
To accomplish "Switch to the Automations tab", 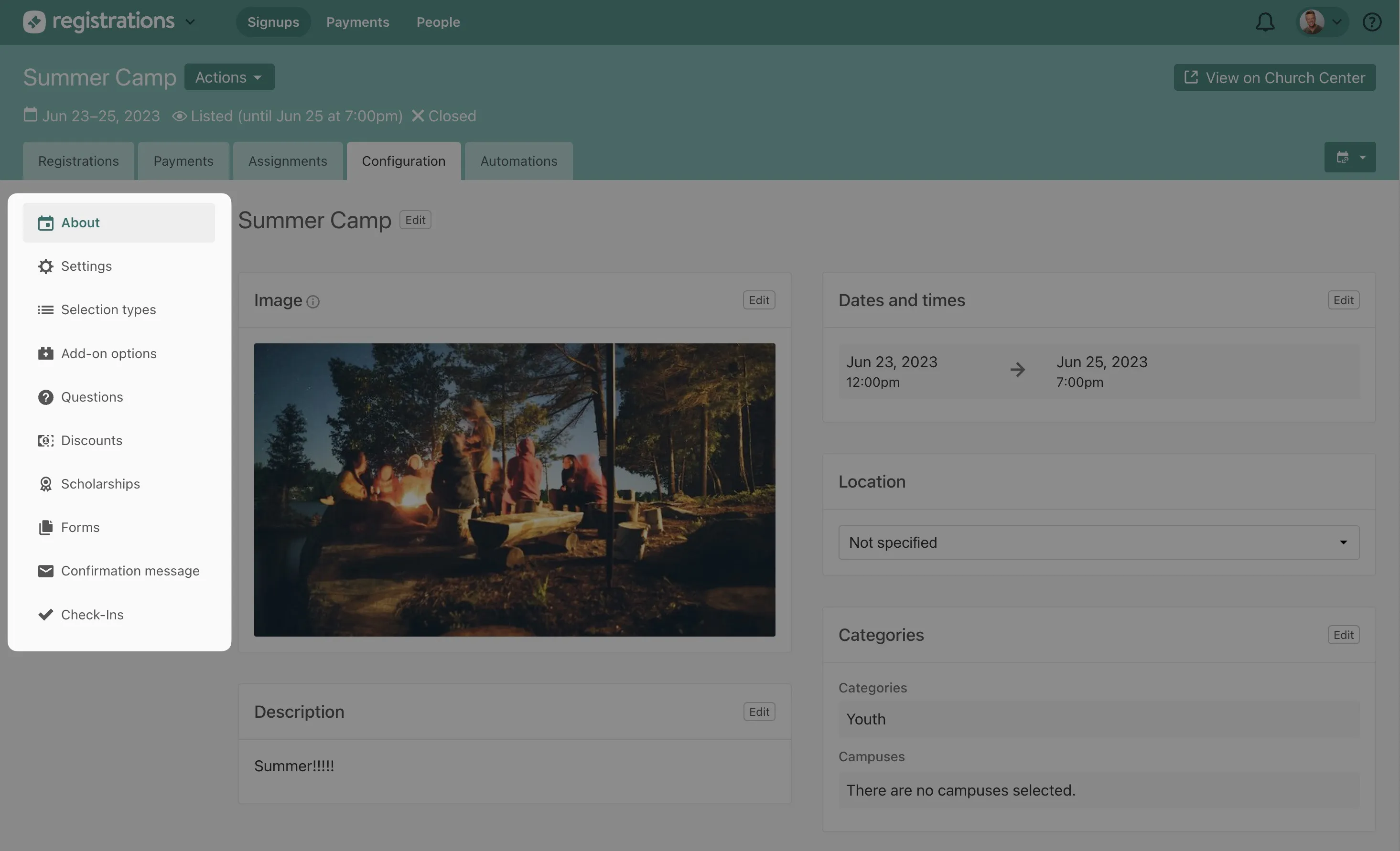I will tap(518, 161).
